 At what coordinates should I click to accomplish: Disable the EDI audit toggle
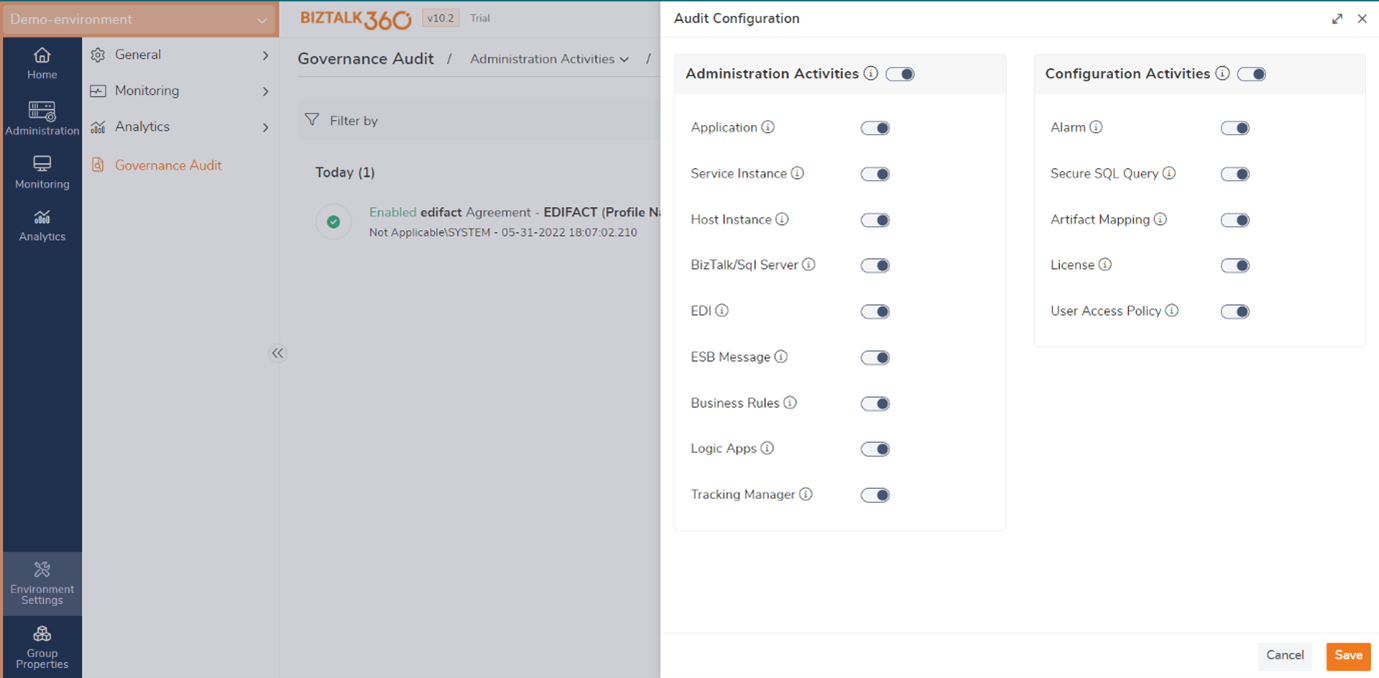[875, 311]
